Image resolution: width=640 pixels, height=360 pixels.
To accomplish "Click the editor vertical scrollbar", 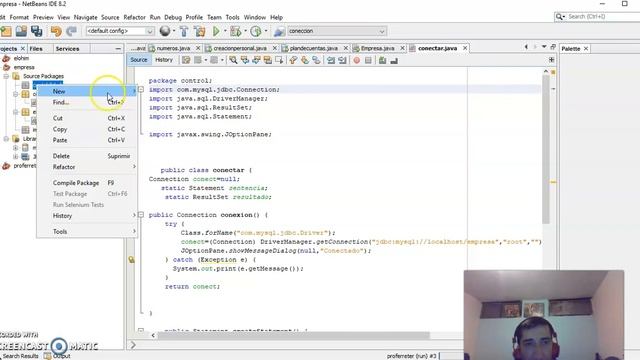I will 546,150.
